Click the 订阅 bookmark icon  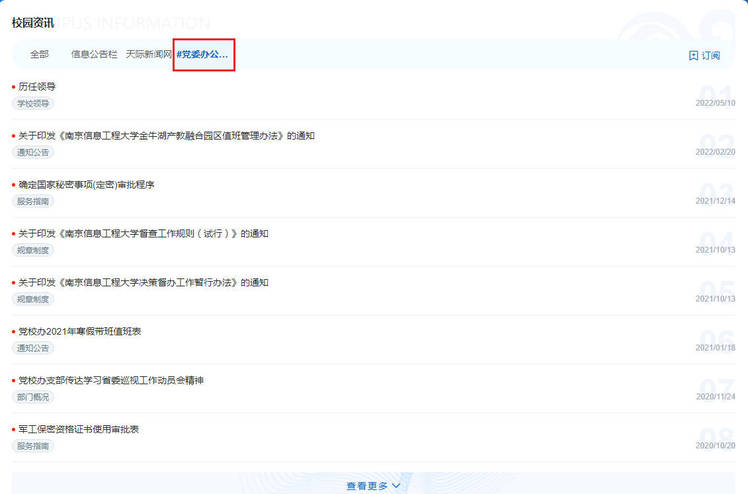tap(694, 56)
